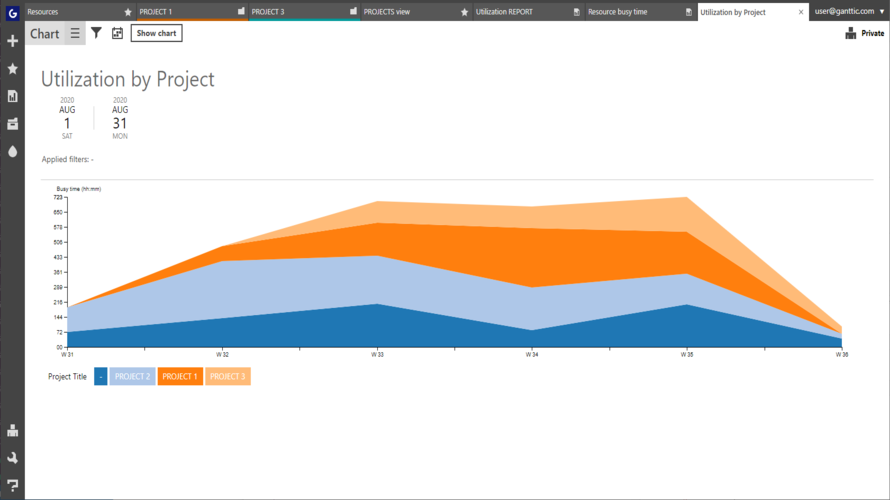This screenshot has height=500, width=890.
Task: Toggle the PROJECT 1 legend swatch
Action: (x=180, y=376)
